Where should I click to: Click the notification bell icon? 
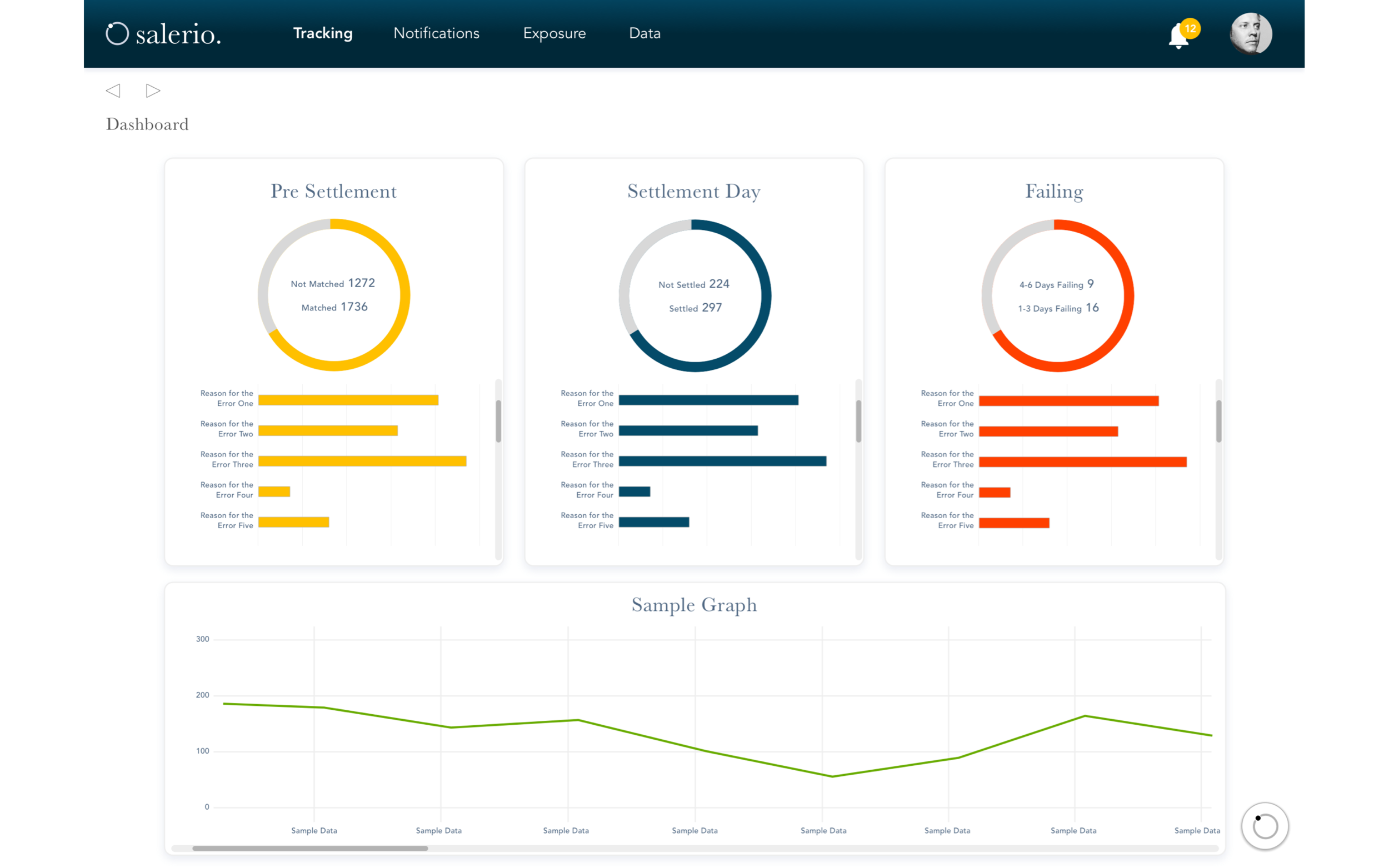click(1177, 37)
